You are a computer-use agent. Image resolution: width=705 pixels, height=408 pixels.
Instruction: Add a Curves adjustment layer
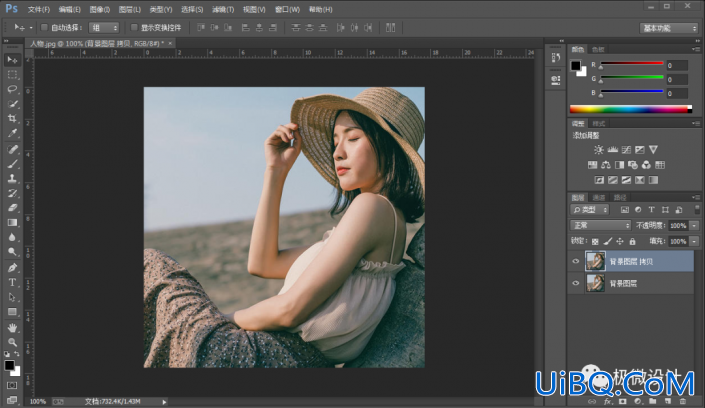point(626,150)
